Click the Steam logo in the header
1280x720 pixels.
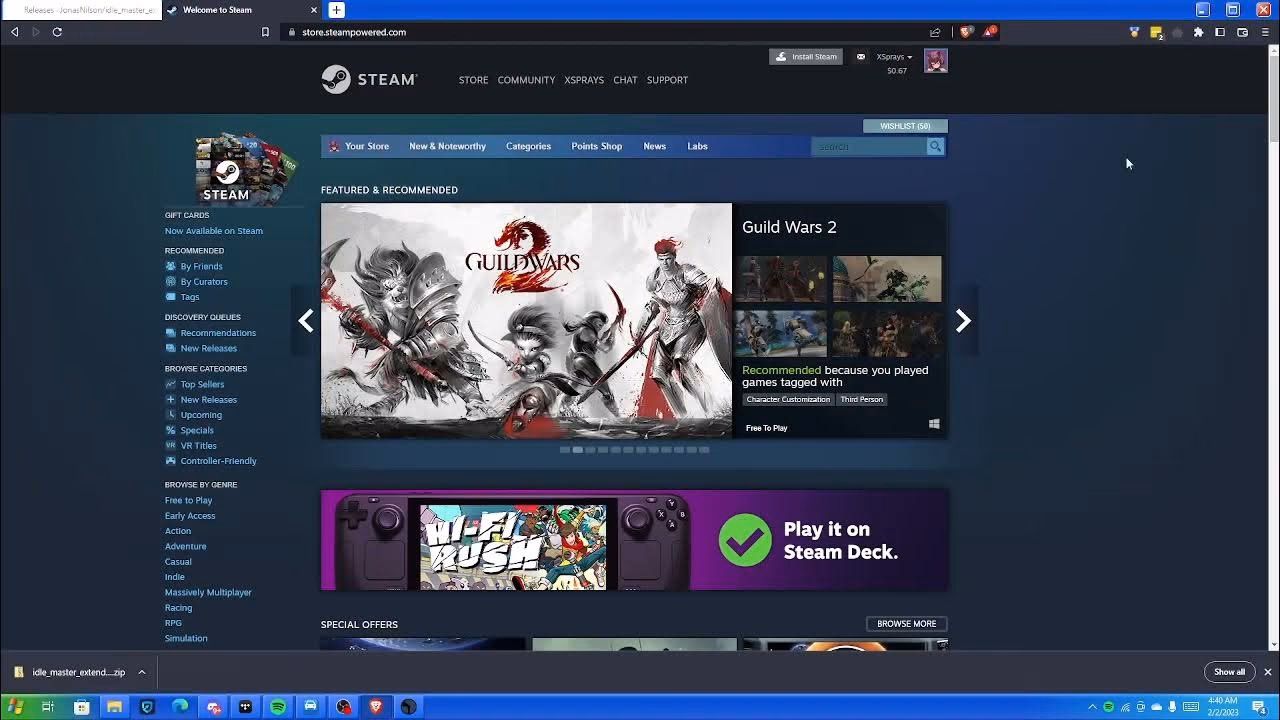click(x=369, y=79)
